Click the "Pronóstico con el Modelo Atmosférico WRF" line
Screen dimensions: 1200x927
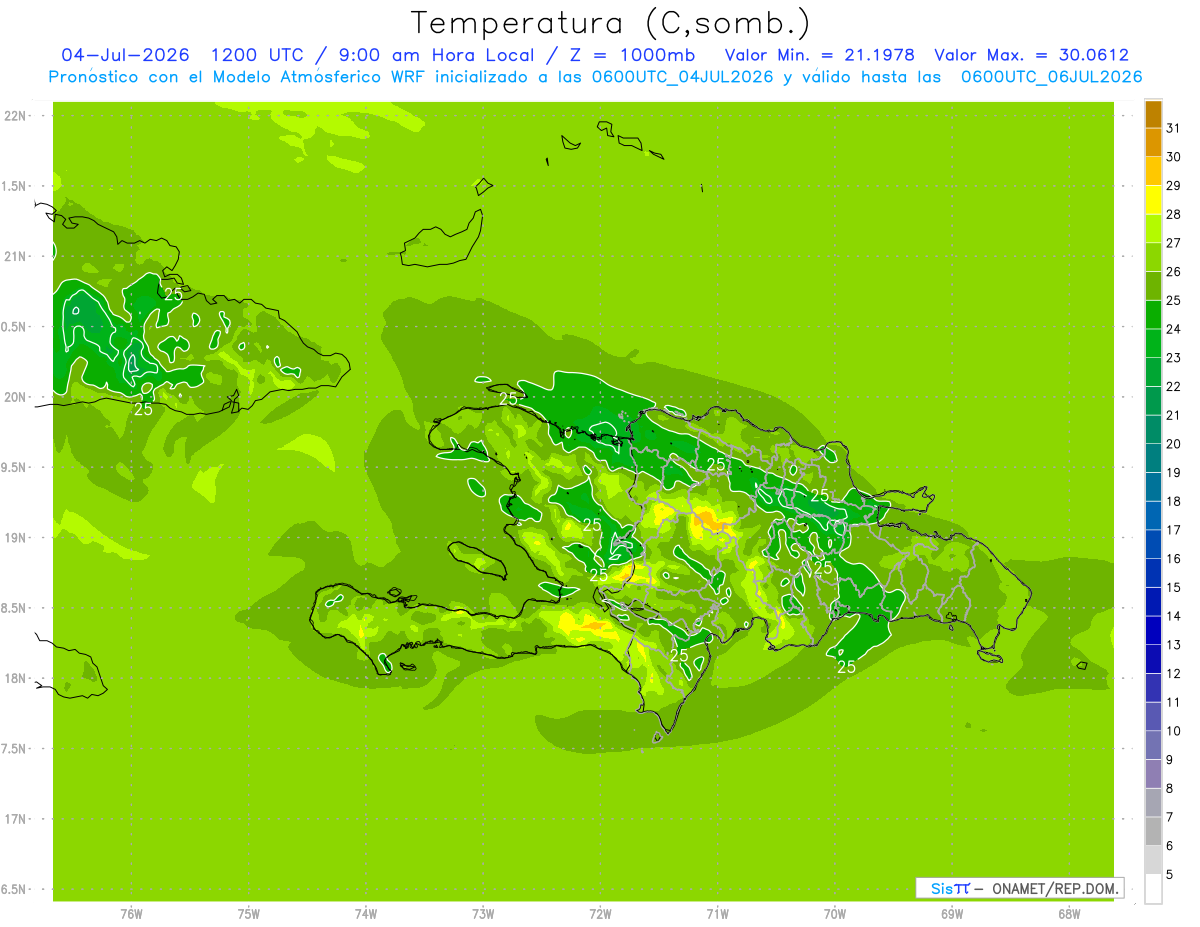[x=595, y=77]
